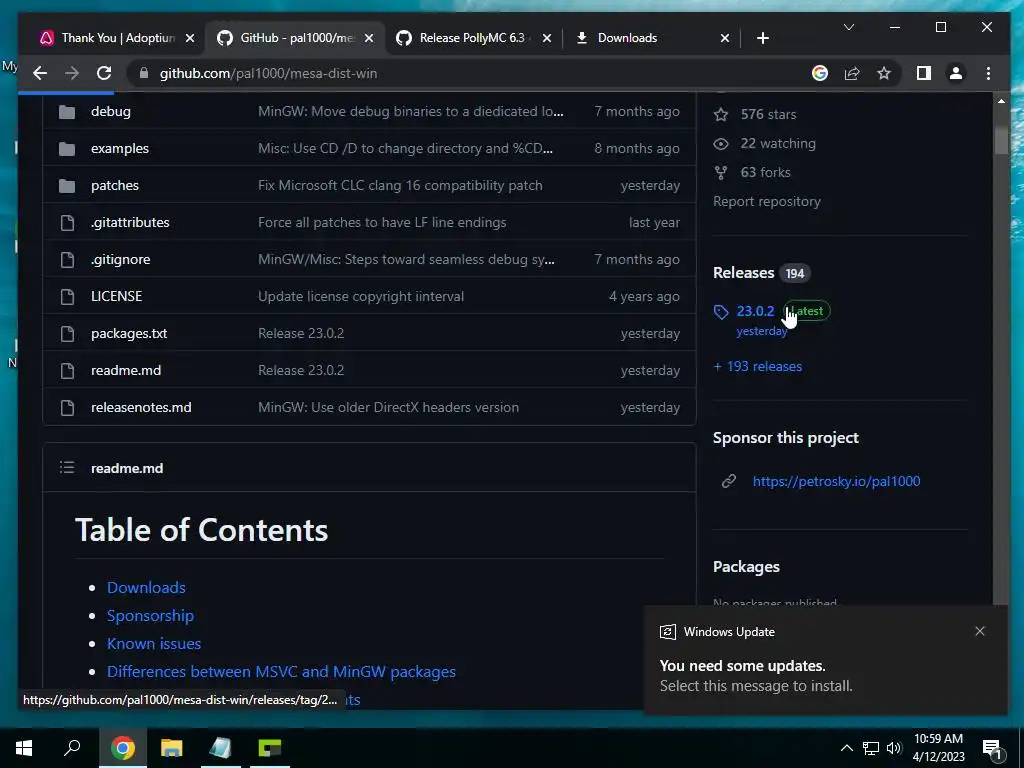The height and width of the screenshot is (768, 1024).
Task: Click the share page icon
Action: click(852, 73)
